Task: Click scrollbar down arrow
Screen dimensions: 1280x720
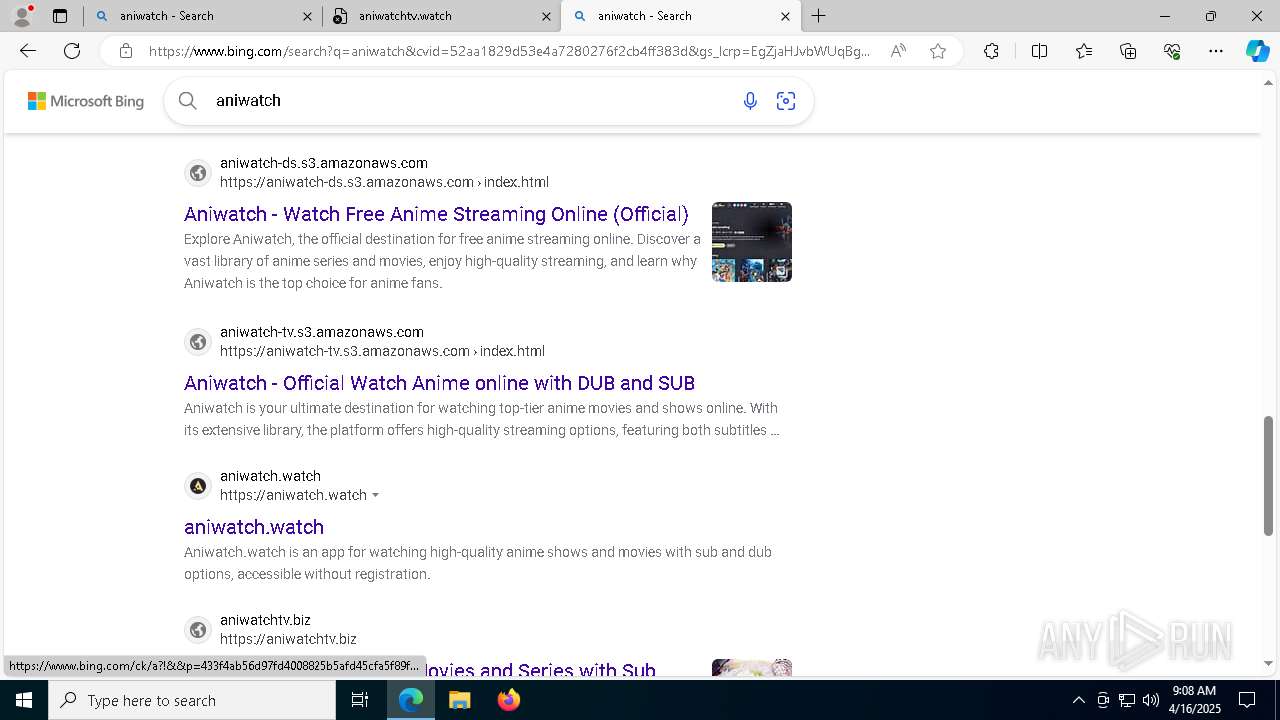Action: 1269,663
